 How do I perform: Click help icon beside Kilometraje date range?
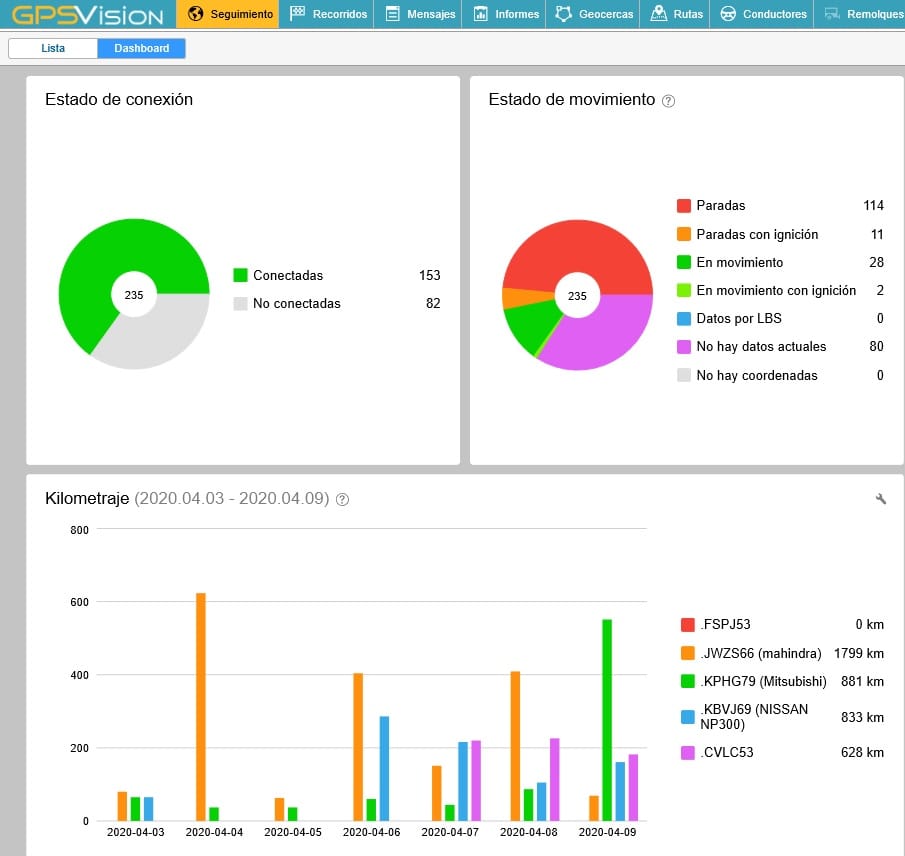tap(343, 499)
